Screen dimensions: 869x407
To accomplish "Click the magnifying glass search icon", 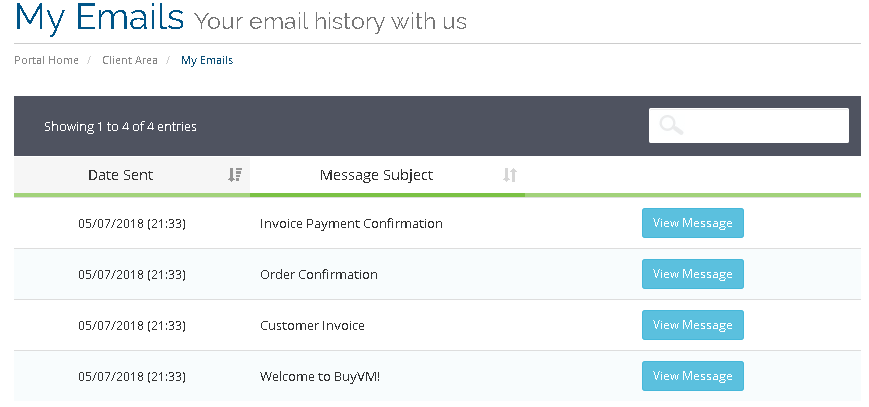I will 671,126.
